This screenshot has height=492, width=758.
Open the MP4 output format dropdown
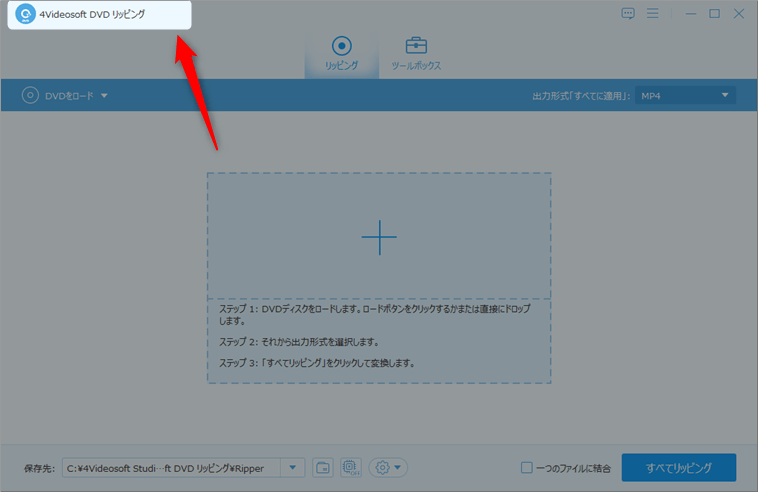pos(685,96)
